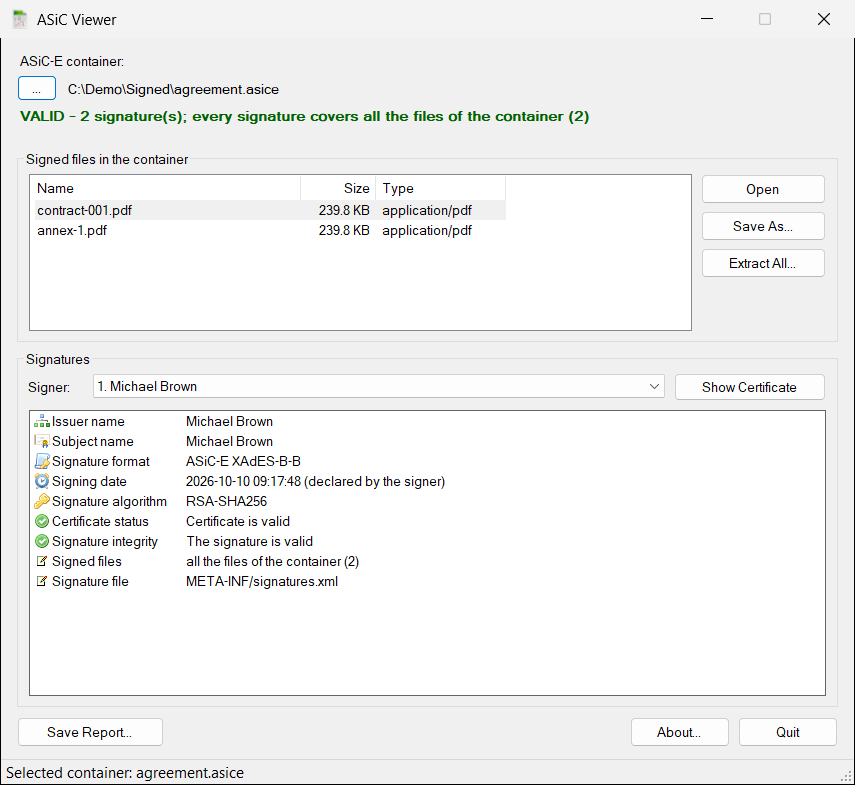Viewport: 855px width, 785px height.
Task: Click the Save Report... button
Action: point(90,732)
